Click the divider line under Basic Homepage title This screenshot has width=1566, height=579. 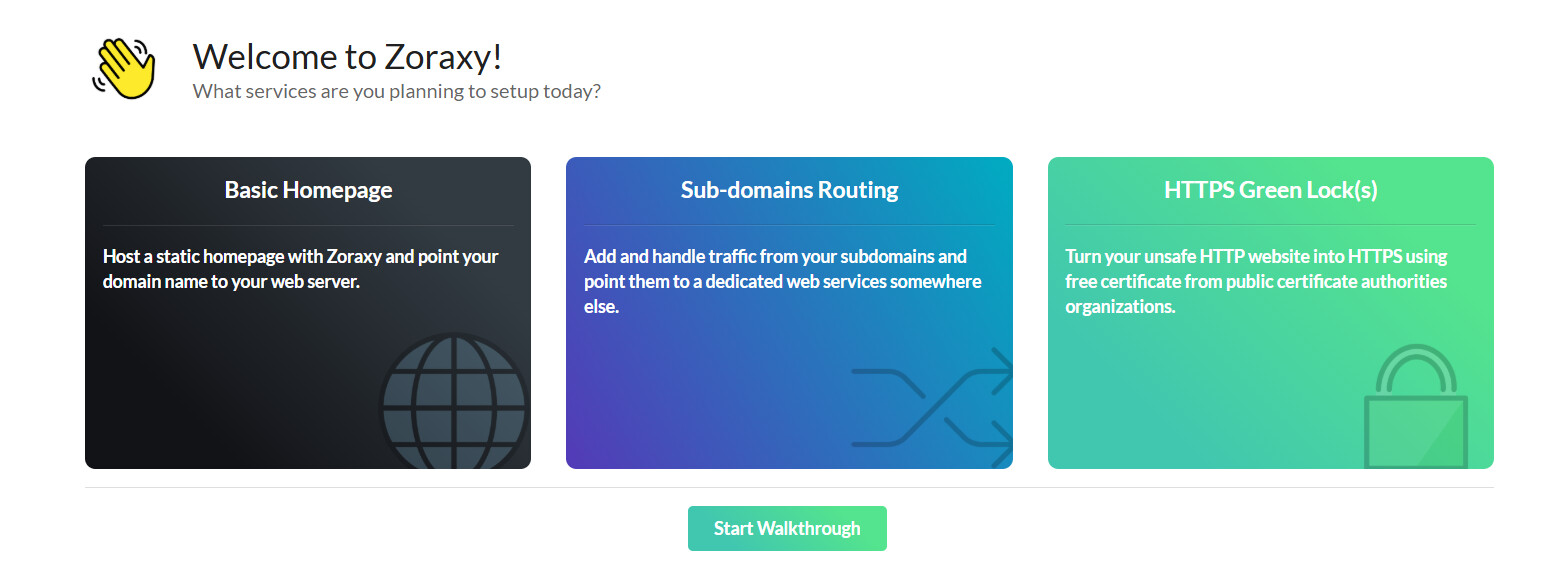pos(308,226)
